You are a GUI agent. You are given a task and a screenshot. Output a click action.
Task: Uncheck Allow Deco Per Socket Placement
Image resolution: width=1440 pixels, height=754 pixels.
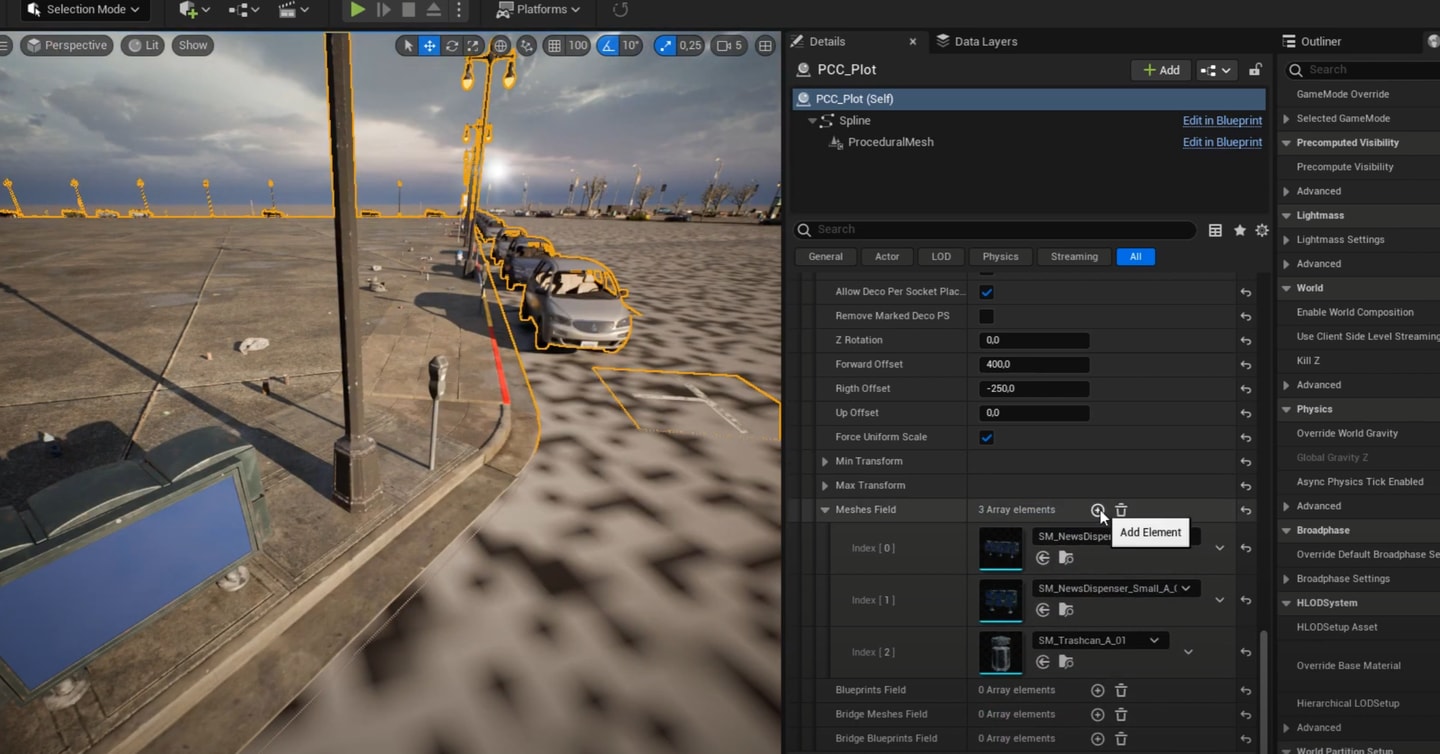[x=986, y=292]
